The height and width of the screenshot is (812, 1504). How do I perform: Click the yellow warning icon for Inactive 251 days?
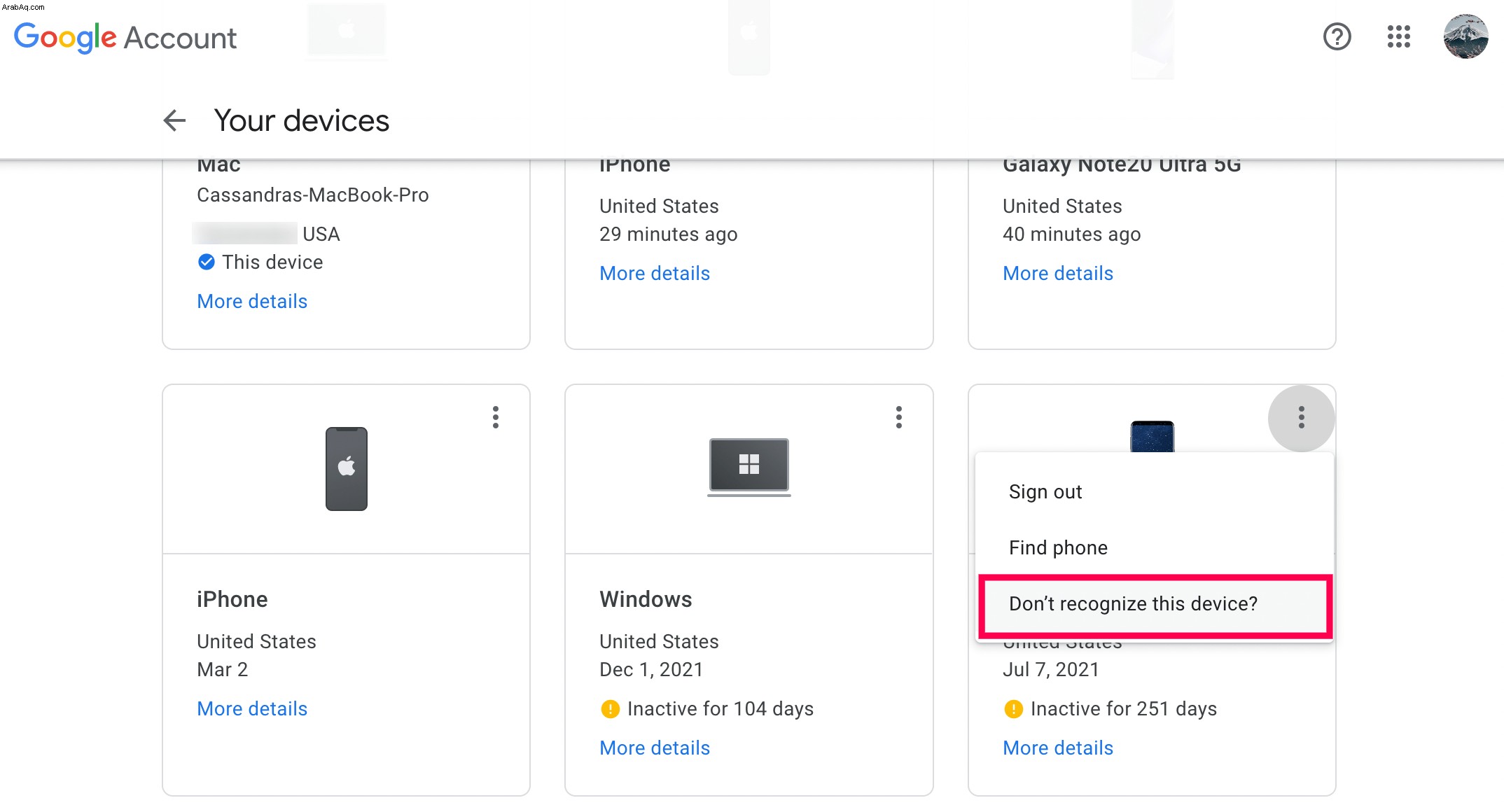pyautogui.click(x=1013, y=709)
